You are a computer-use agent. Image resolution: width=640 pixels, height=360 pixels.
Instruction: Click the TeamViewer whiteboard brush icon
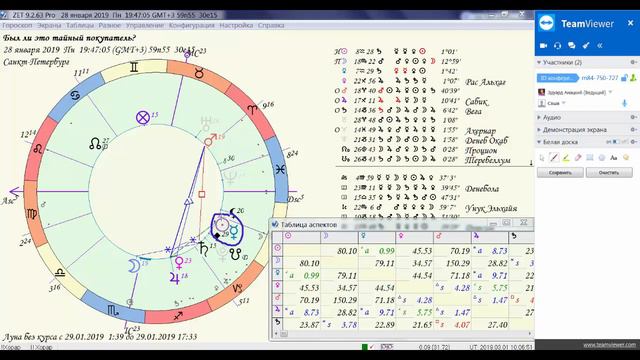coord(586,46)
